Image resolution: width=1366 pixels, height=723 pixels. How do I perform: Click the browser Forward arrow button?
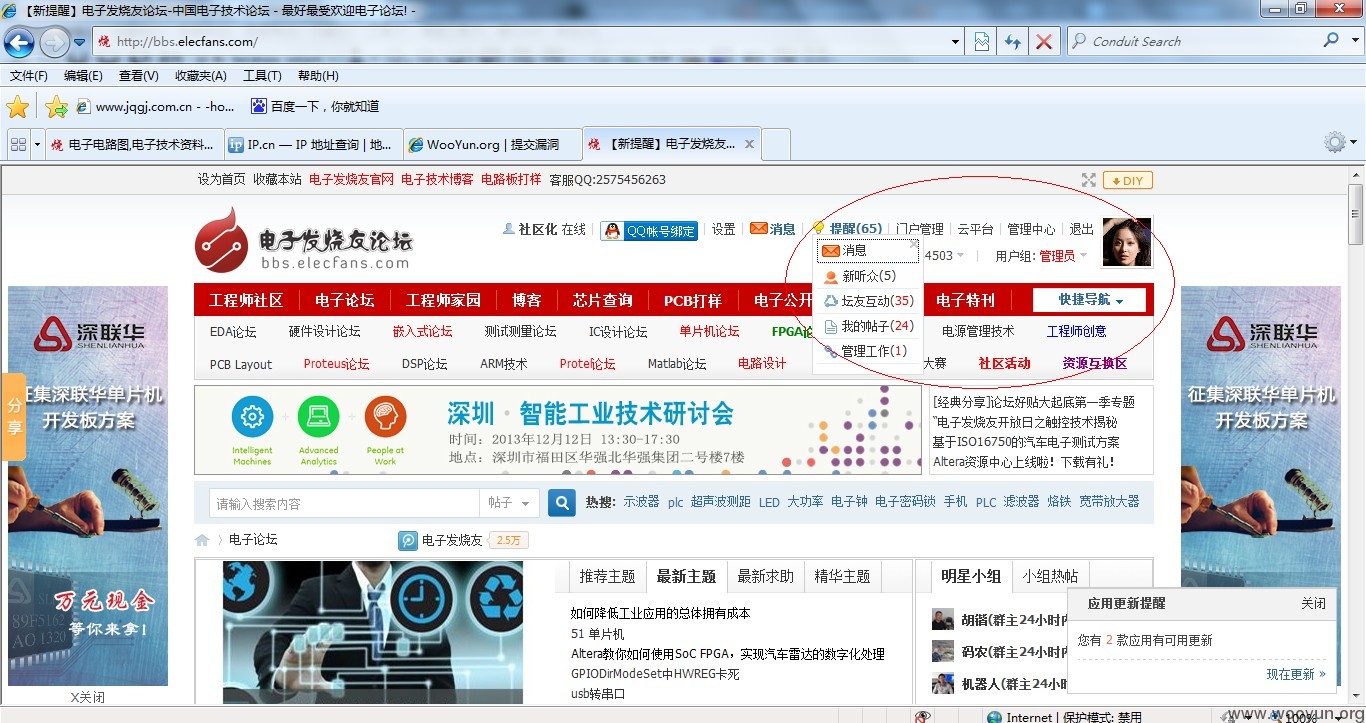[x=54, y=42]
